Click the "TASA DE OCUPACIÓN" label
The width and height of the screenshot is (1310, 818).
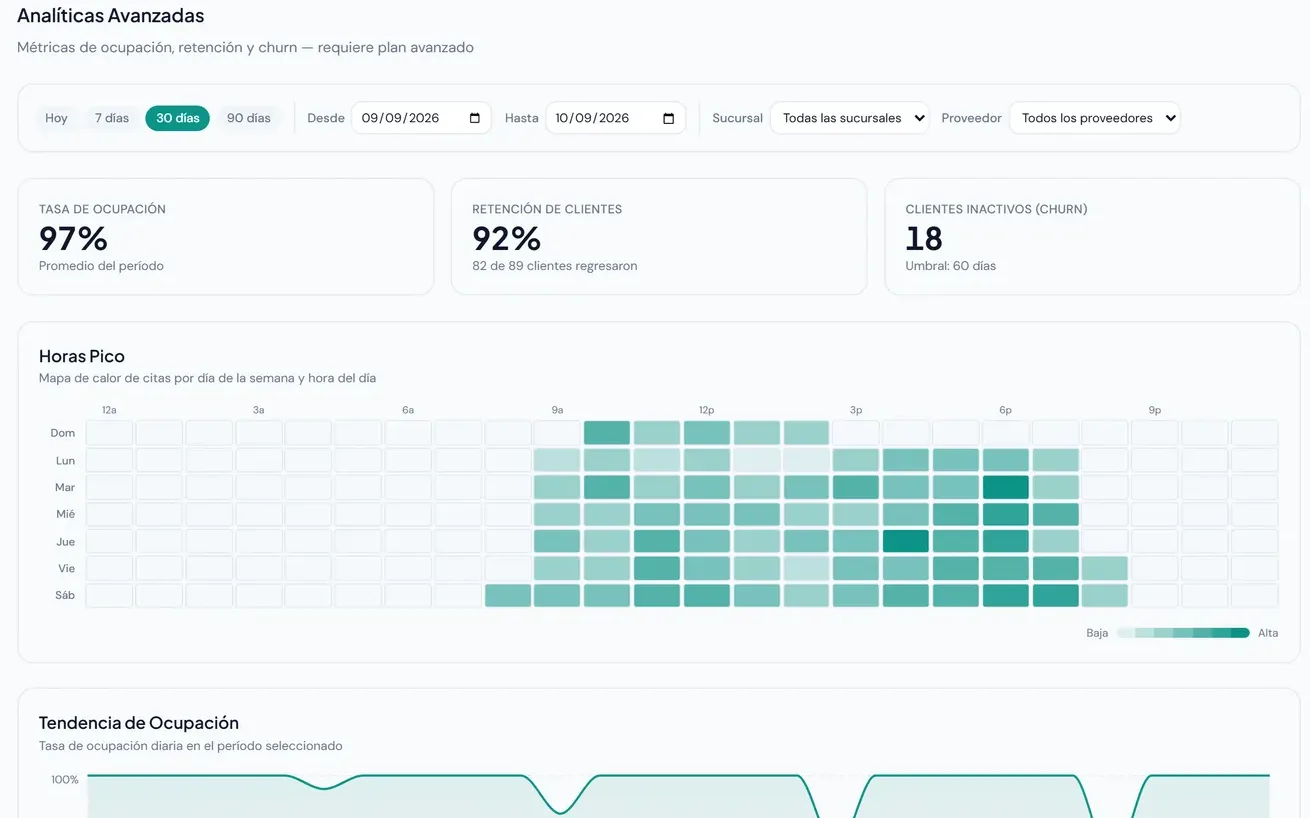click(102, 210)
